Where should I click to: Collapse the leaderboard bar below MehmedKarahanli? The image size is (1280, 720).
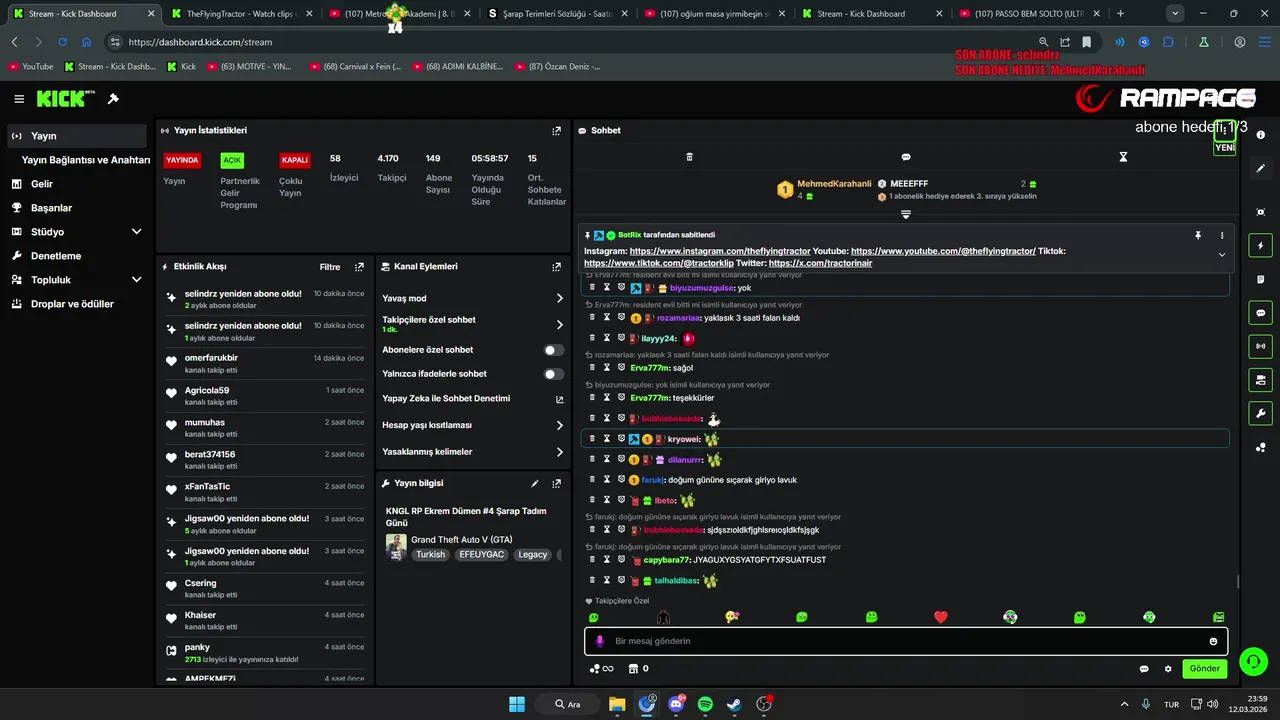point(906,214)
